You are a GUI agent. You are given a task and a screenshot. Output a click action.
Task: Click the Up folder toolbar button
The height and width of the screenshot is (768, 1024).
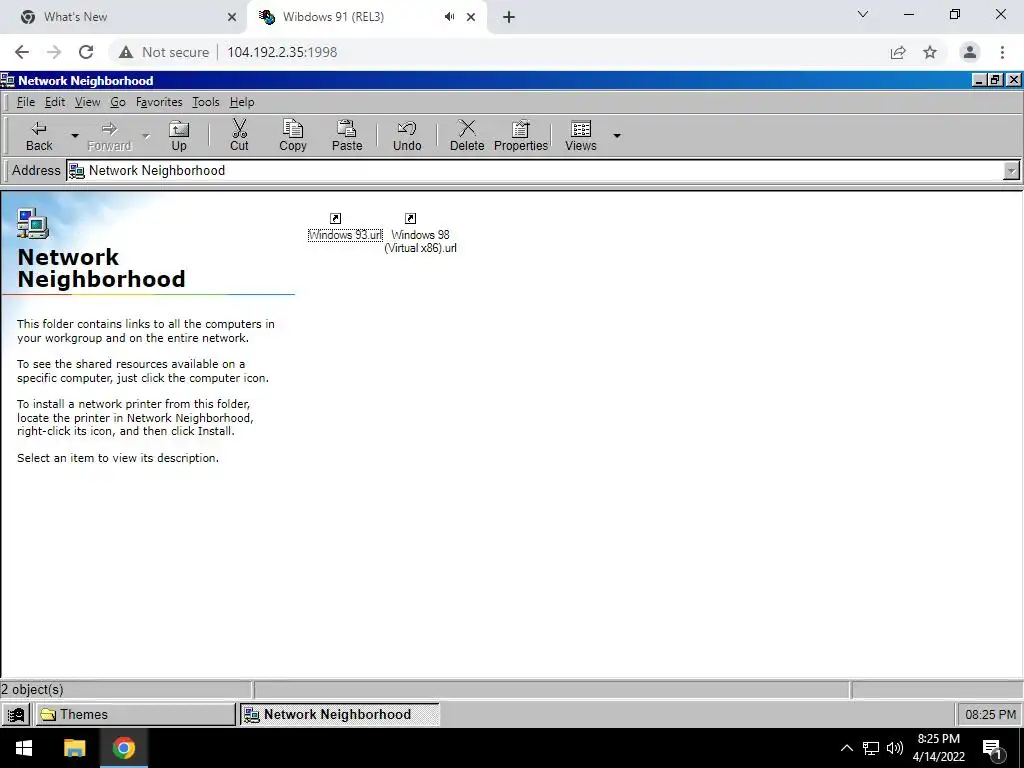(179, 136)
